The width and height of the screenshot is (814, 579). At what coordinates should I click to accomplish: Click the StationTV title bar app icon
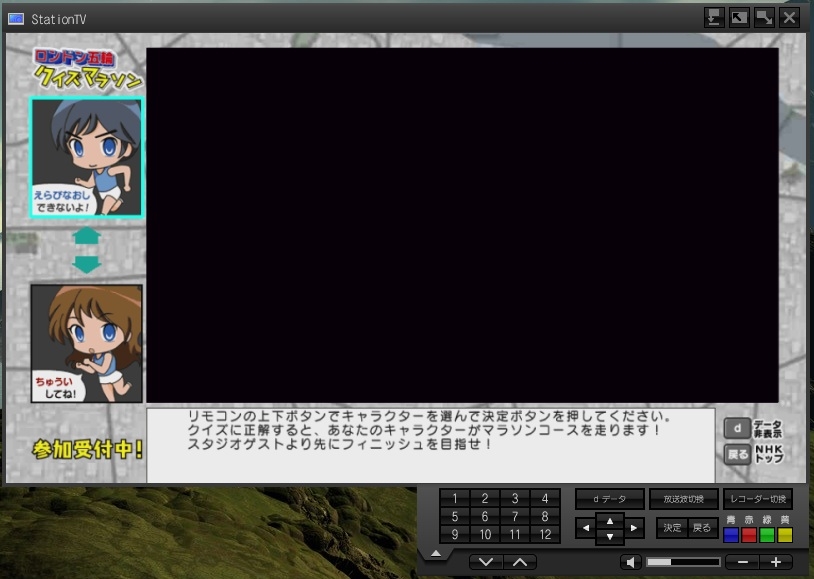(16, 18)
